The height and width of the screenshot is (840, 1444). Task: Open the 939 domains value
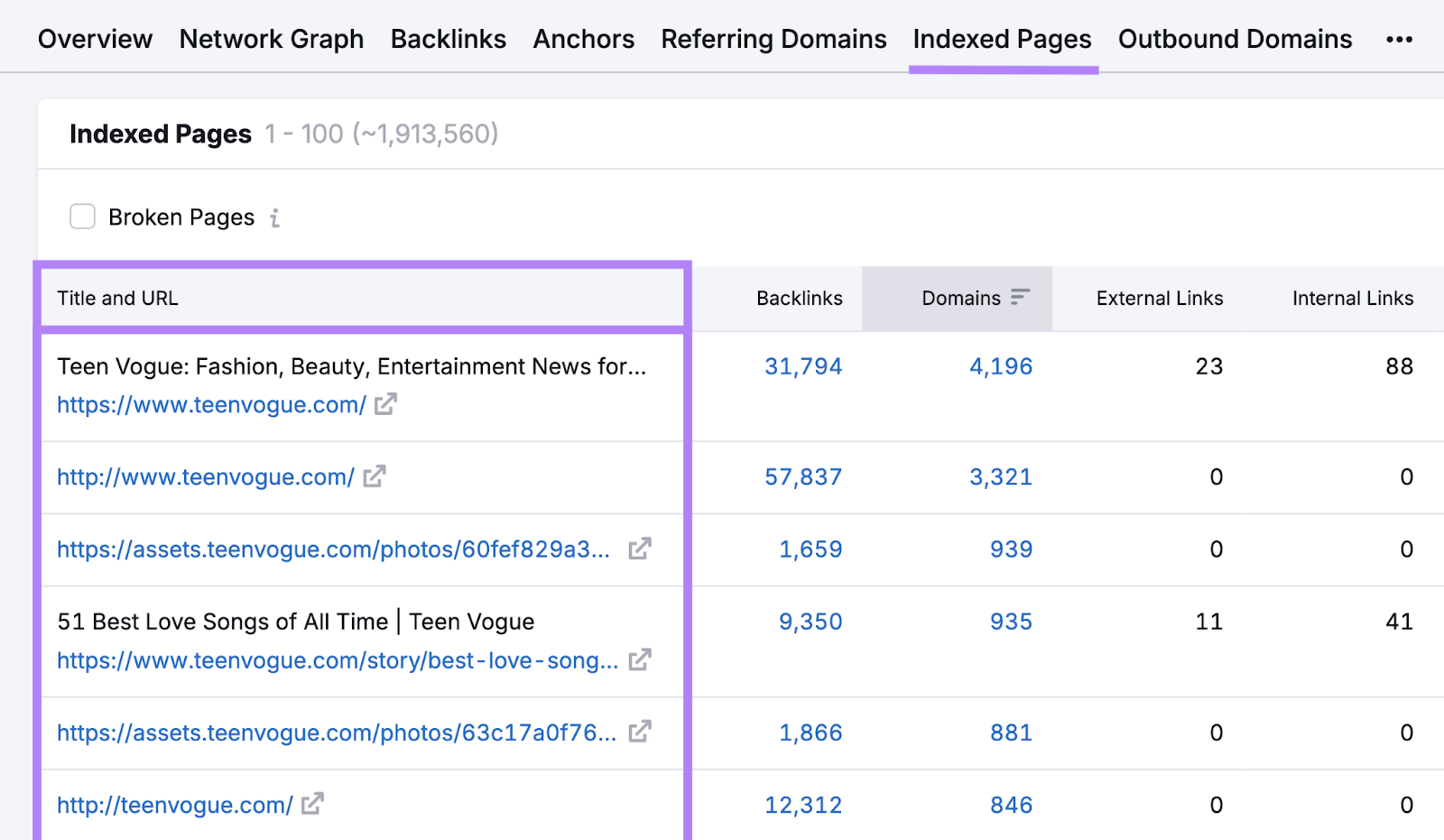[x=1011, y=549]
